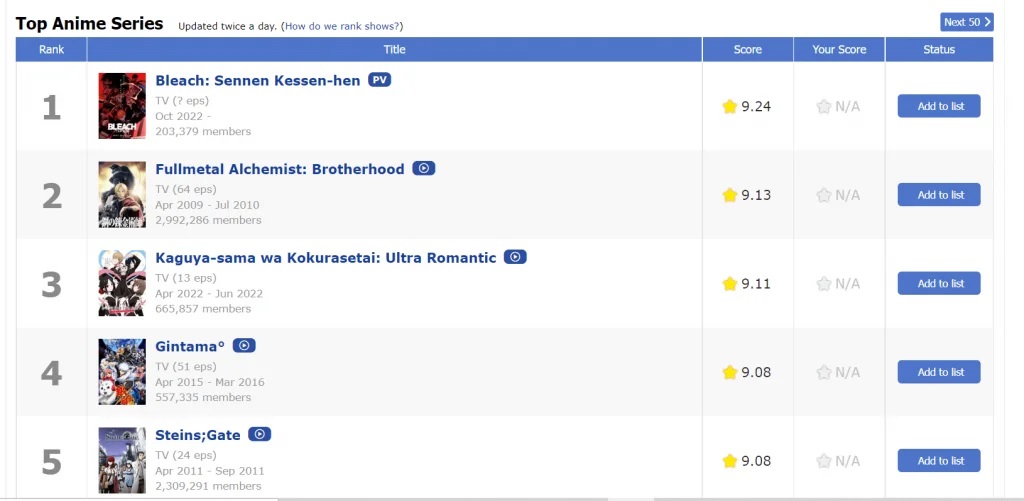
Task: Go to the Next 50 results
Action: [x=967, y=22]
